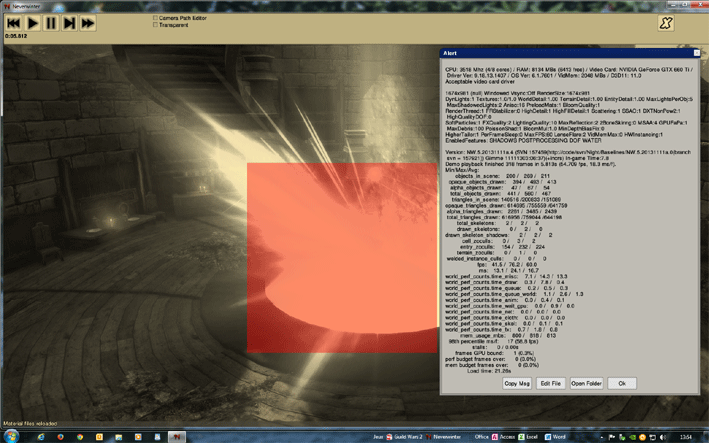Open Action Center flag tray icon
The height and width of the screenshot is (443, 709).
[x=611, y=437]
